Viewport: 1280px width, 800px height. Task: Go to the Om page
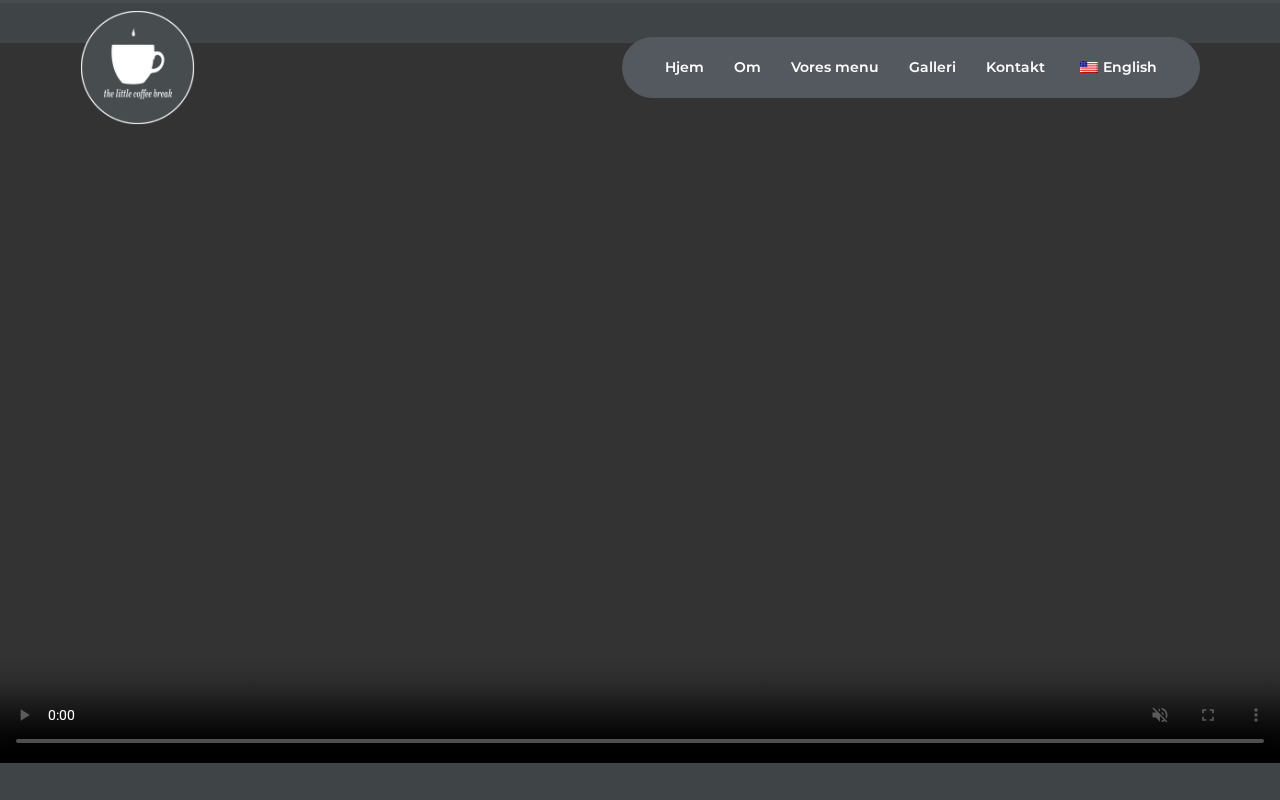coord(747,67)
